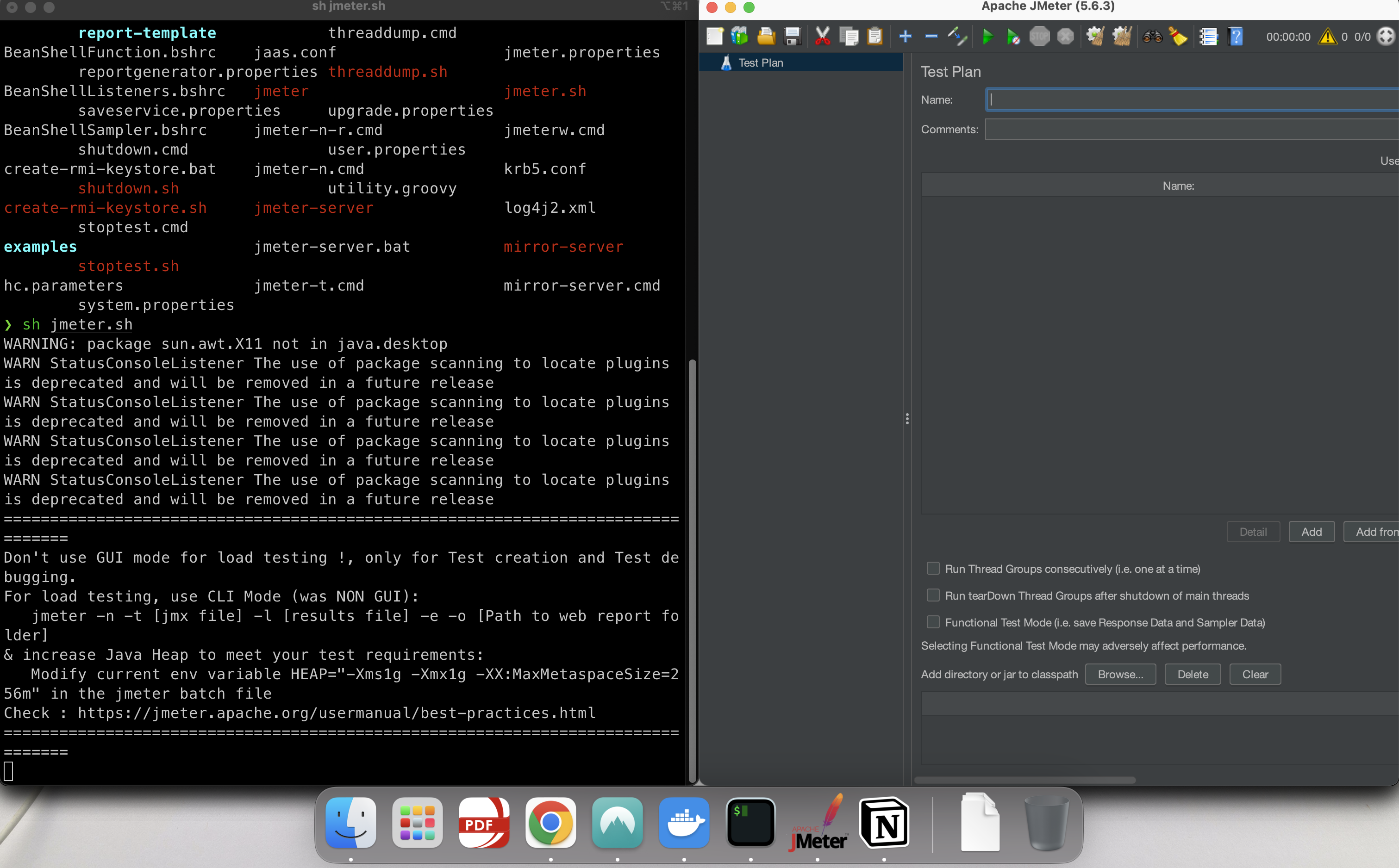
Task: Click the Name: column header in variables table
Action: (1178, 186)
